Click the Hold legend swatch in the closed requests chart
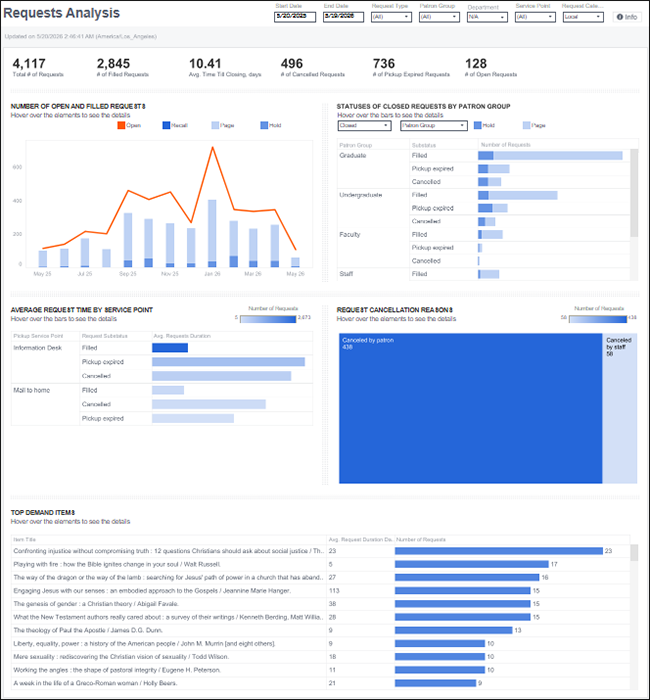The height and width of the screenshot is (700, 650). click(x=477, y=125)
